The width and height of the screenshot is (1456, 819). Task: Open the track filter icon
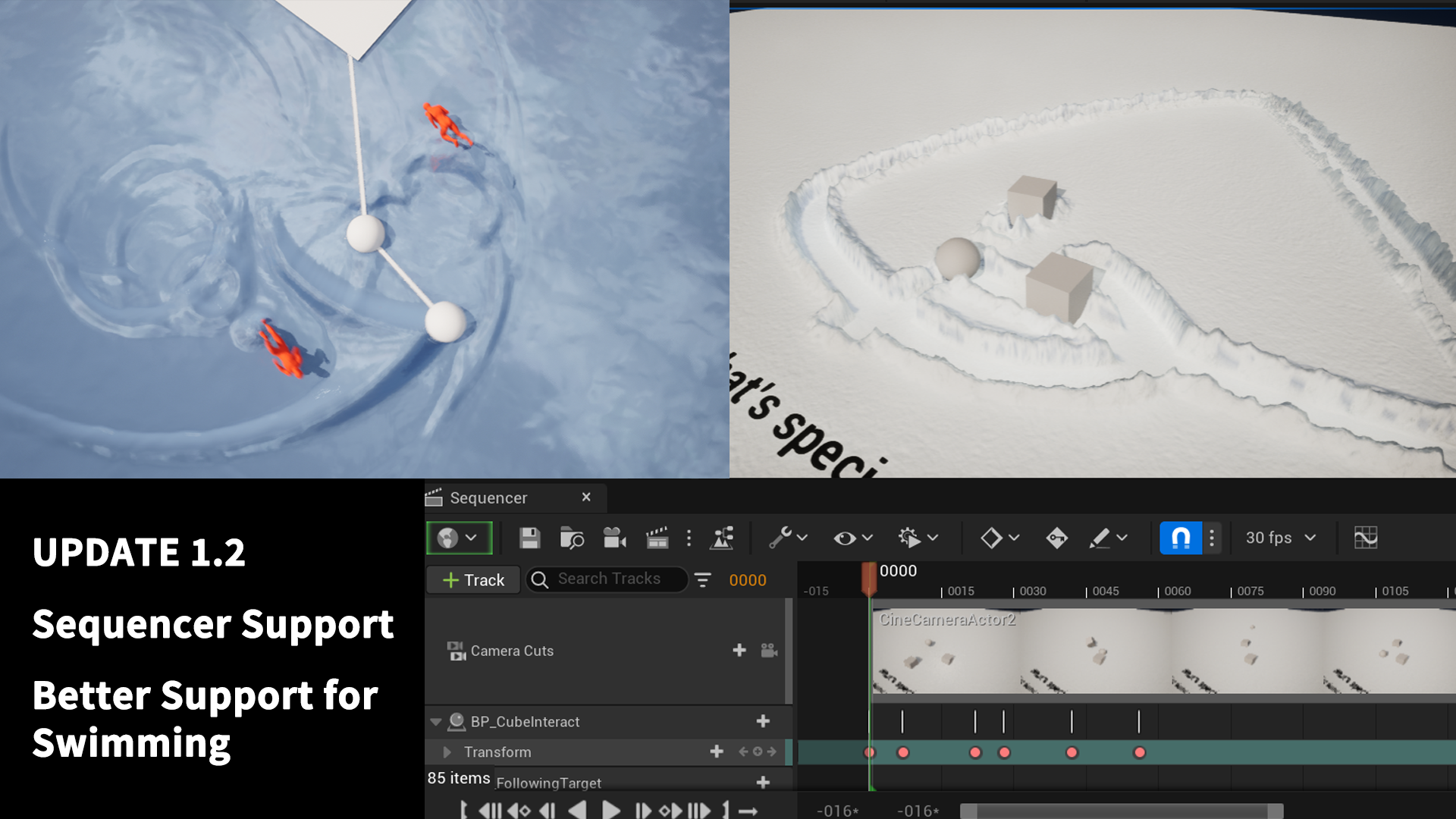click(x=703, y=580)
